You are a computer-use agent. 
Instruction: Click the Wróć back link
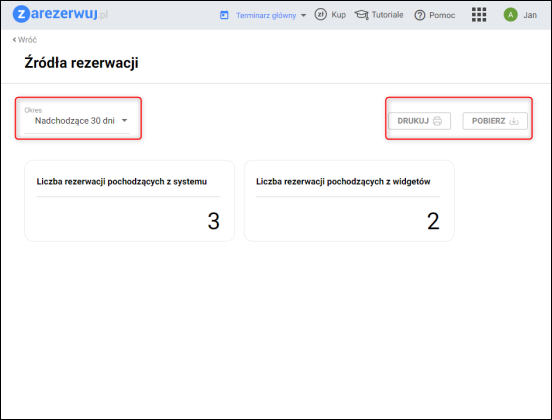[x=25, y=40]
